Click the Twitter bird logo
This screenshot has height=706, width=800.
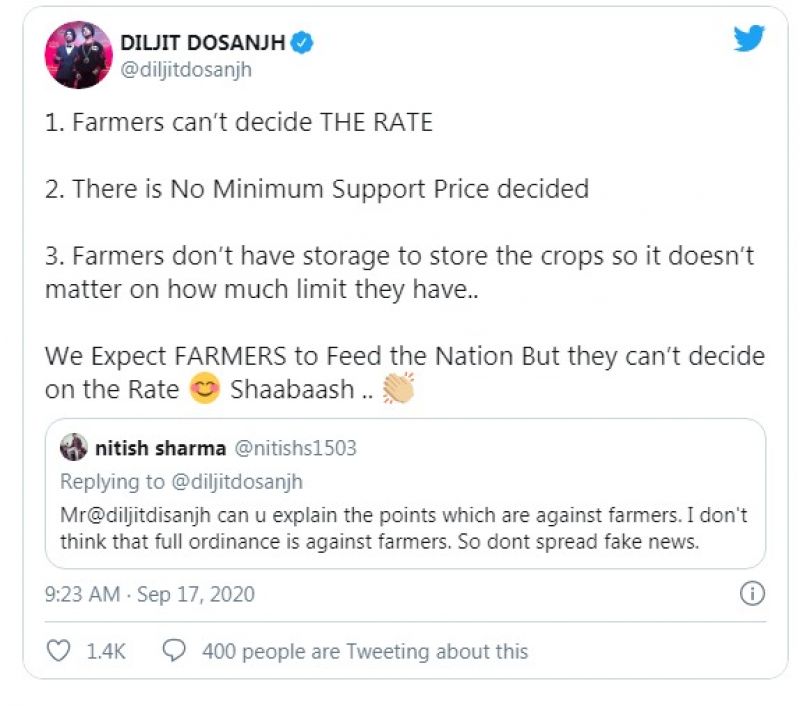click(x=748, y=39)
